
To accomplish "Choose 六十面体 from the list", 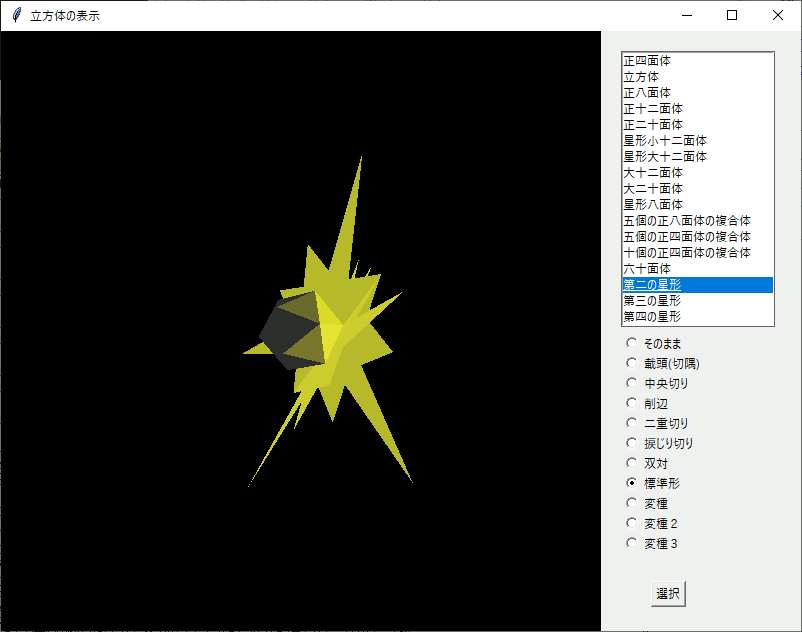I will (x=698, y=268).
